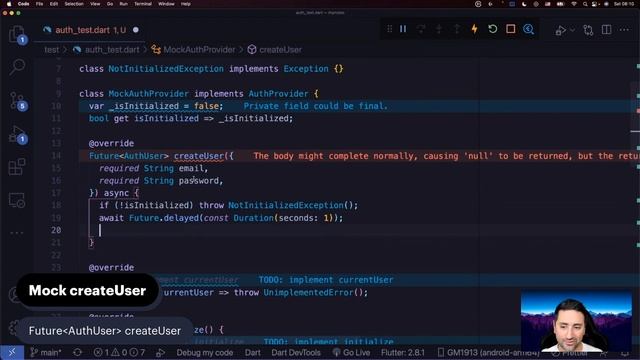Synchronize changes via status bar sync icon
This screenshot has width=640, height=360.
pyautogui.click(x=77, y=352)
